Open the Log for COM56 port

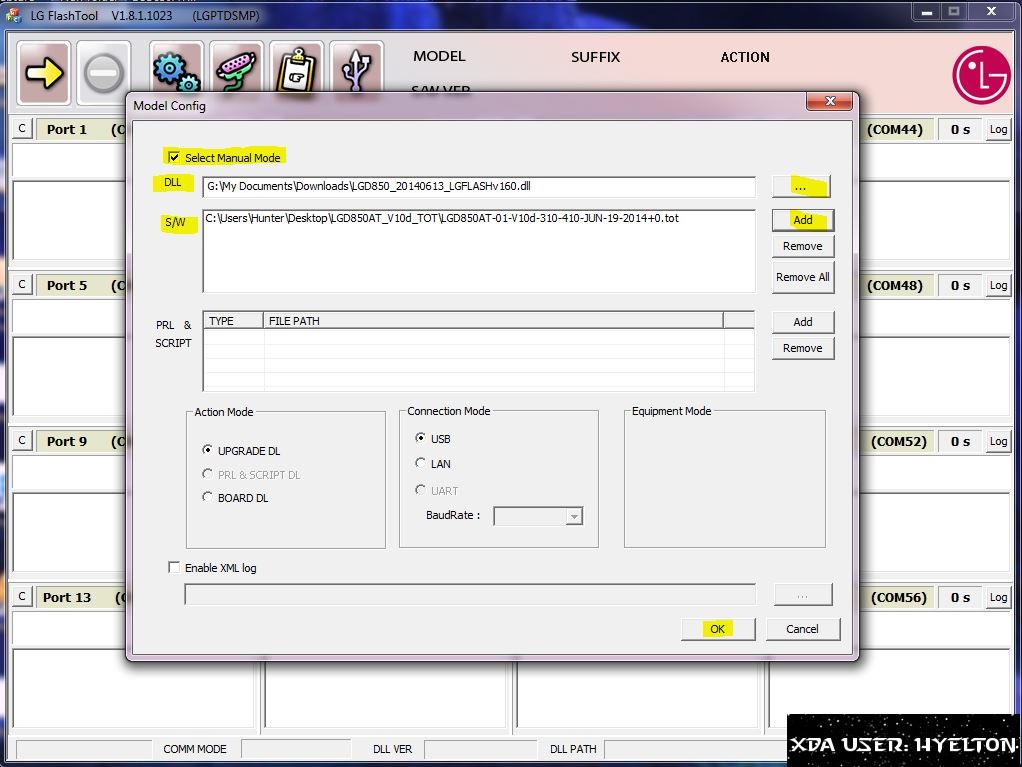point(998,597)
